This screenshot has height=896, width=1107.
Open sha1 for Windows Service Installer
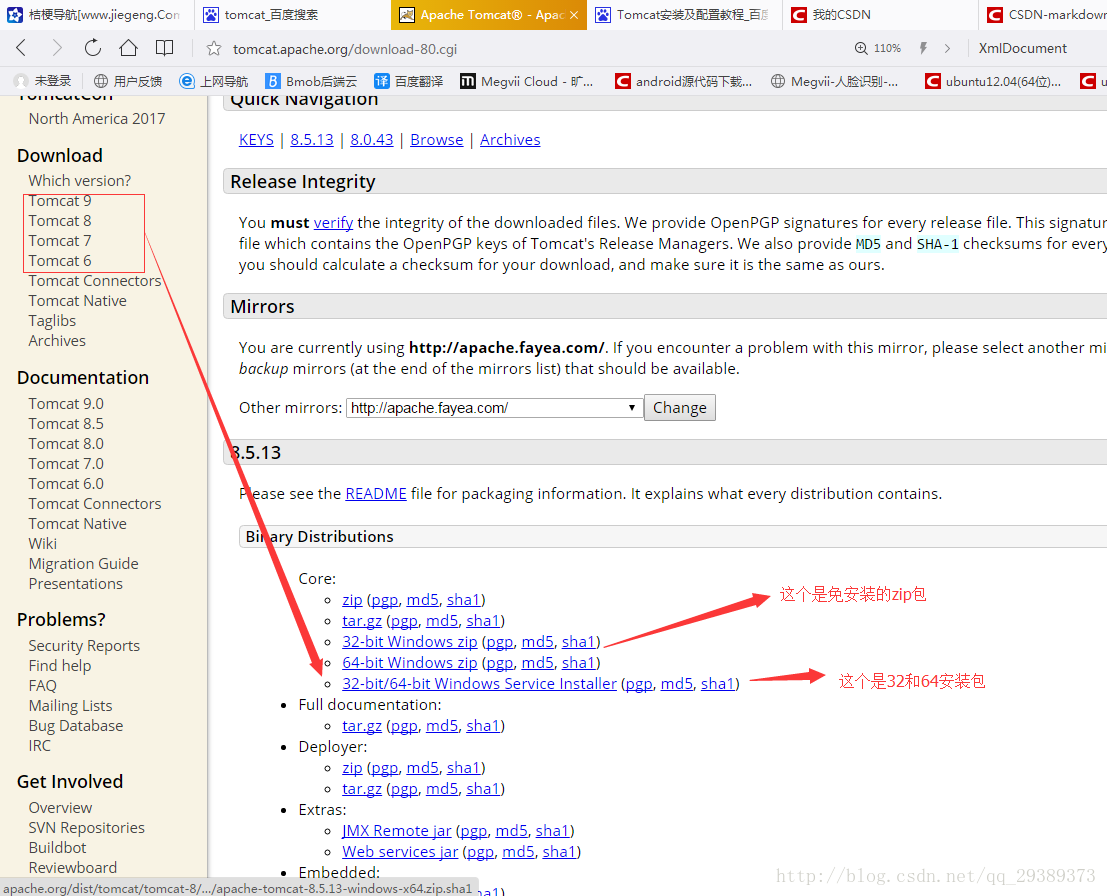[x=717, y=683]
